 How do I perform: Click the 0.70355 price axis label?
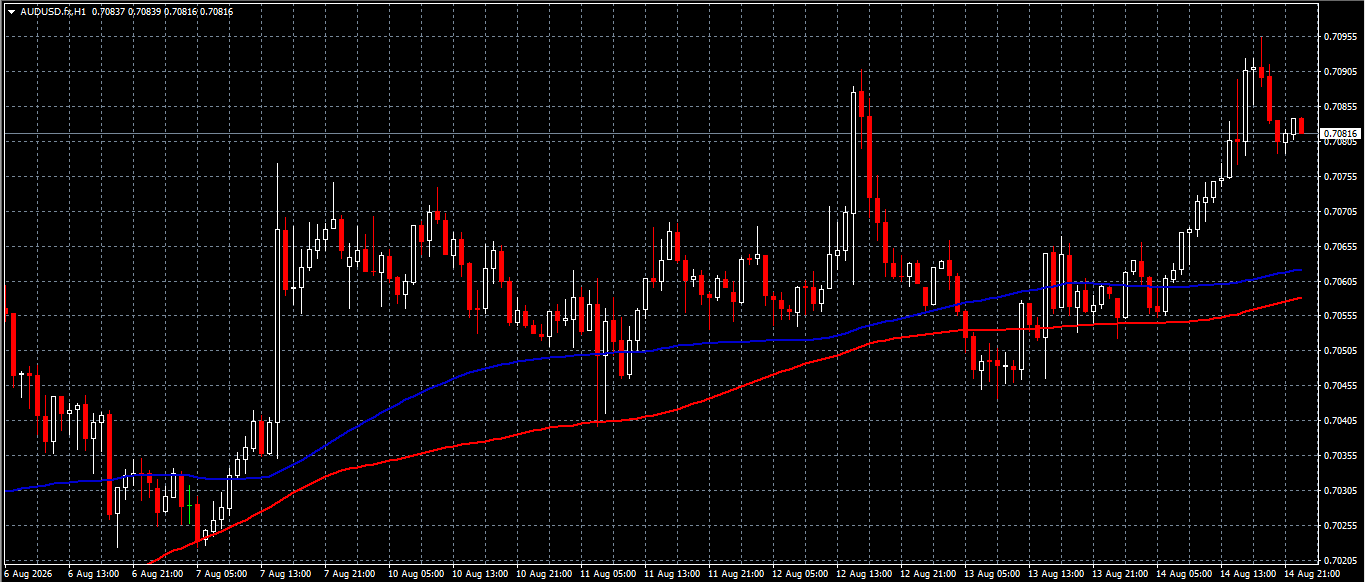1340,455
